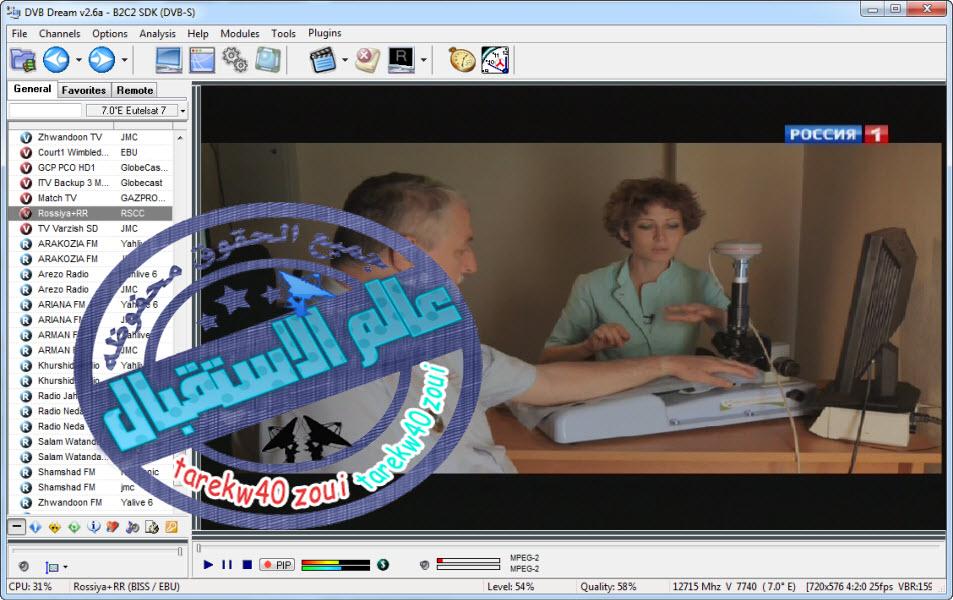Click the seek slider above playback buttons

point(569,548)
